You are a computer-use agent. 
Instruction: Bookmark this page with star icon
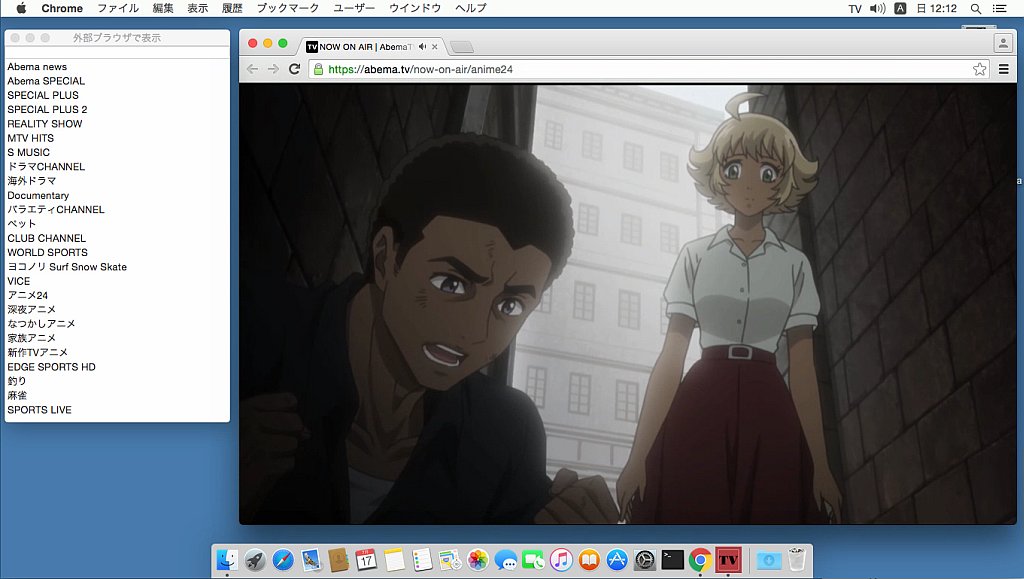click(x=980, y=69)
